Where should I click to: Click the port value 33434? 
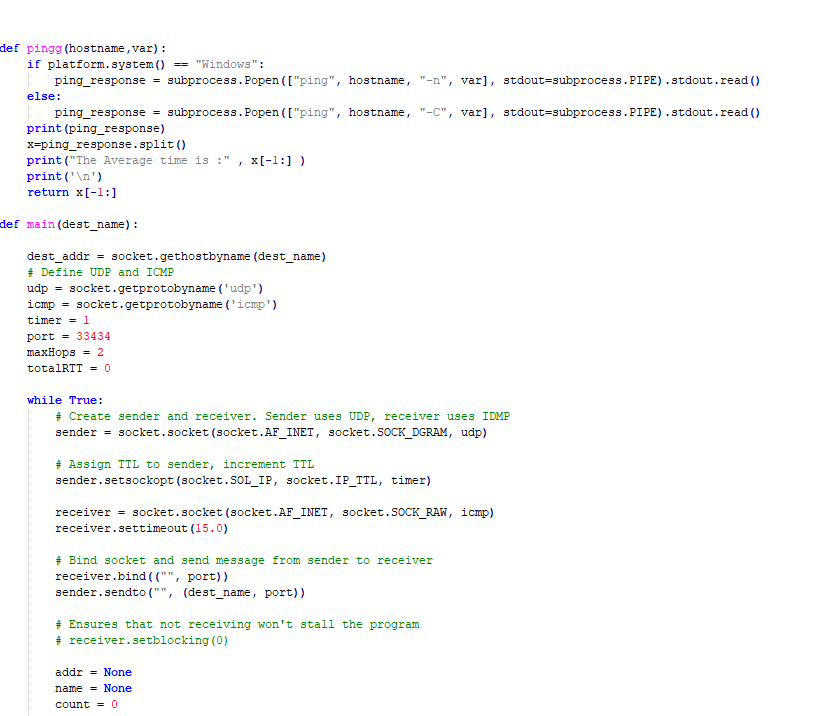pyautogui.click(x=93, y=336)
